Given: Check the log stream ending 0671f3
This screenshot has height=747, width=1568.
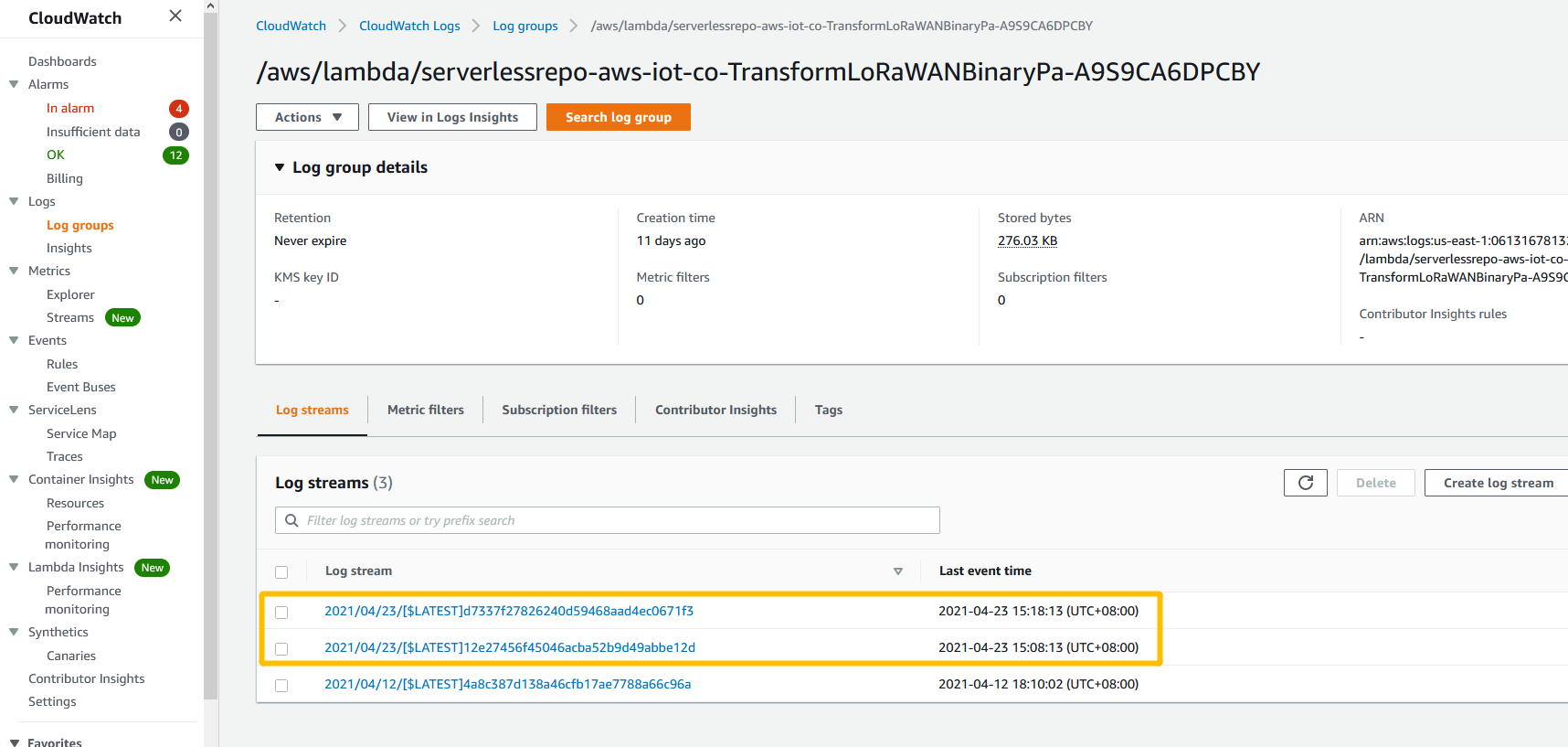Looking at the screenshot, I should [281, 613].
